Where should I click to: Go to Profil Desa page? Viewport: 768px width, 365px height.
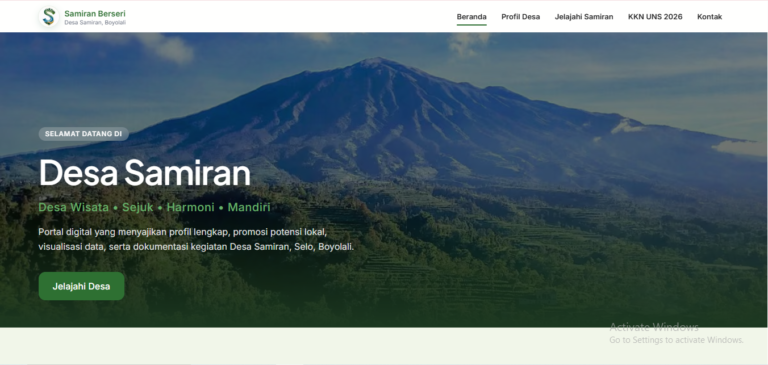(520, 17)
